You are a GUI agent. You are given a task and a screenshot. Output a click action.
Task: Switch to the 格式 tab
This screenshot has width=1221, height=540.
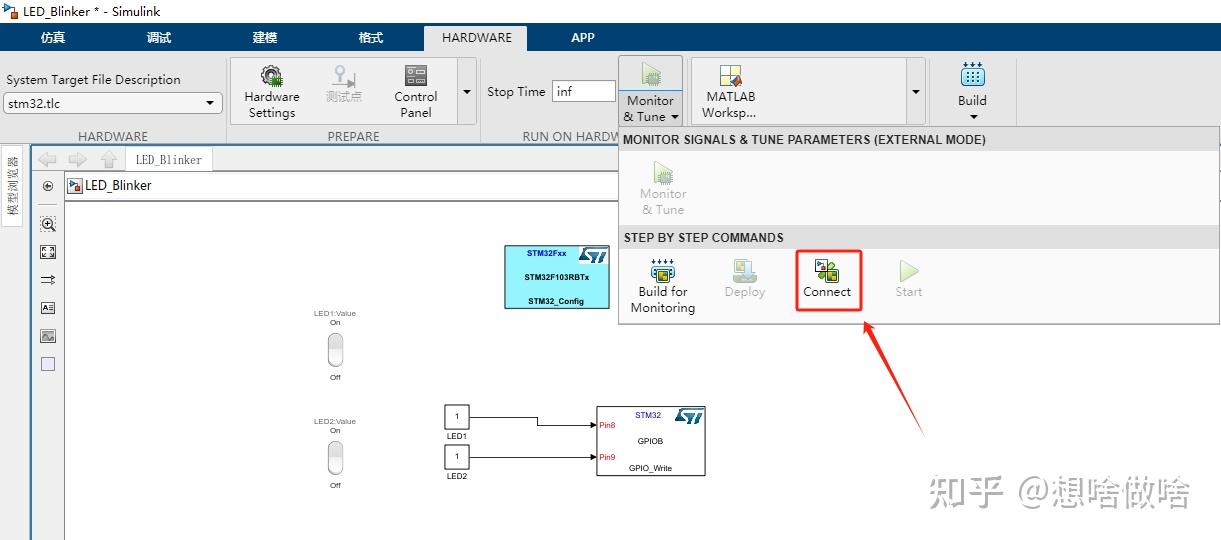point(371,38)
